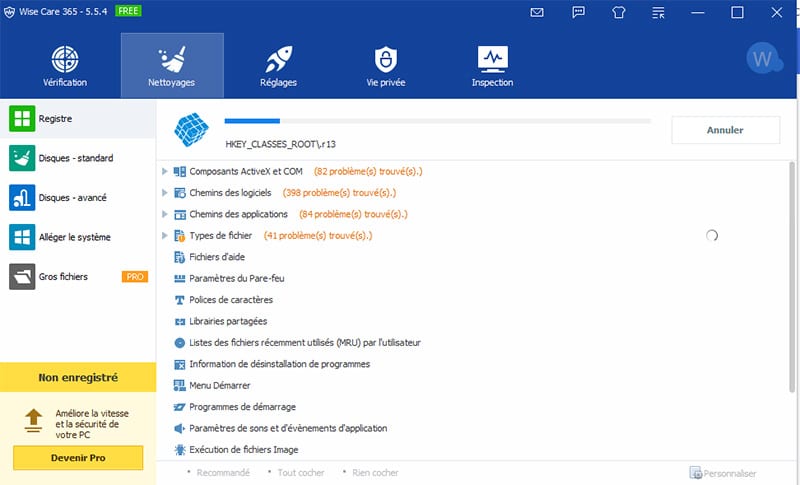Click the Rien cocher link
This screenshot has height=485, width=800.
pyautogui.click(x=375, y=473)
